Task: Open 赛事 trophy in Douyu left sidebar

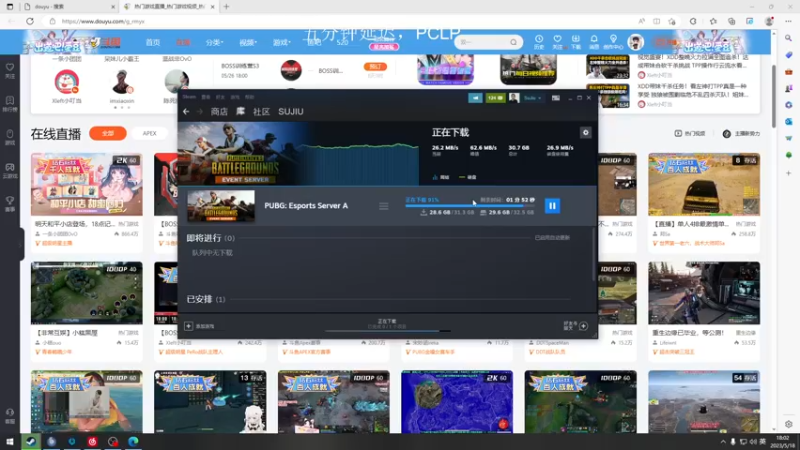Action: tap(10, 204)
